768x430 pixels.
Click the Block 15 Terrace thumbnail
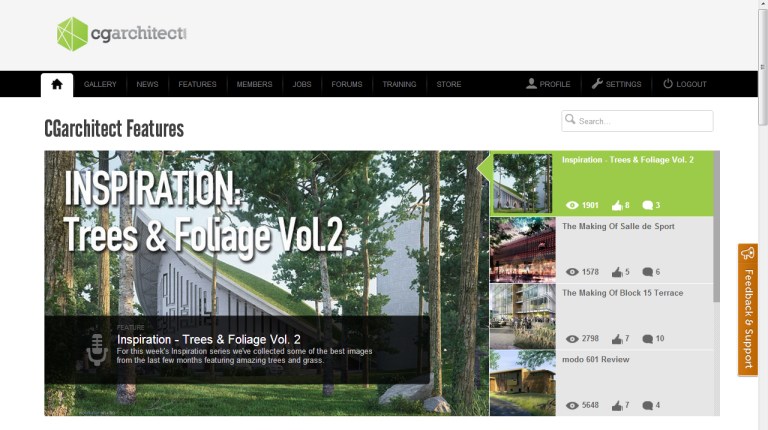pos(523,316)
